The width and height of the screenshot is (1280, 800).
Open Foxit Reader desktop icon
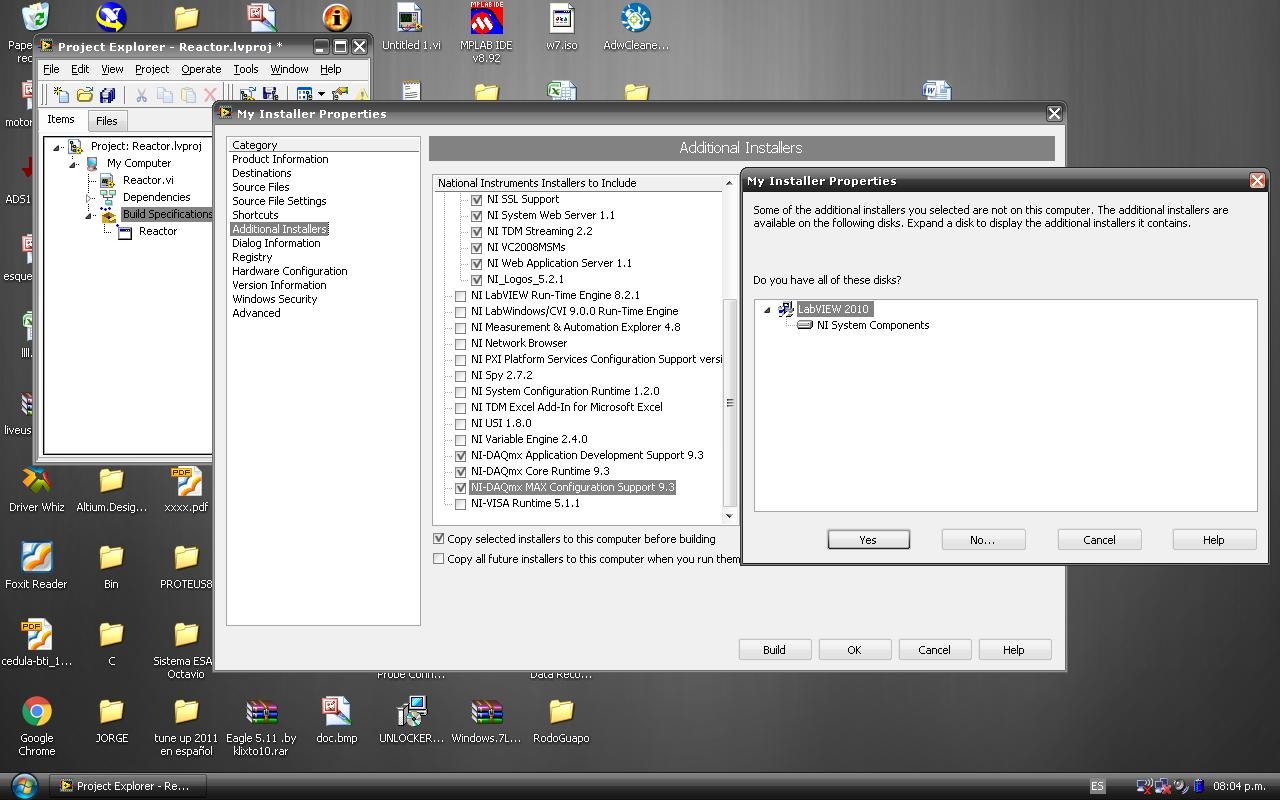click(36, 557)
